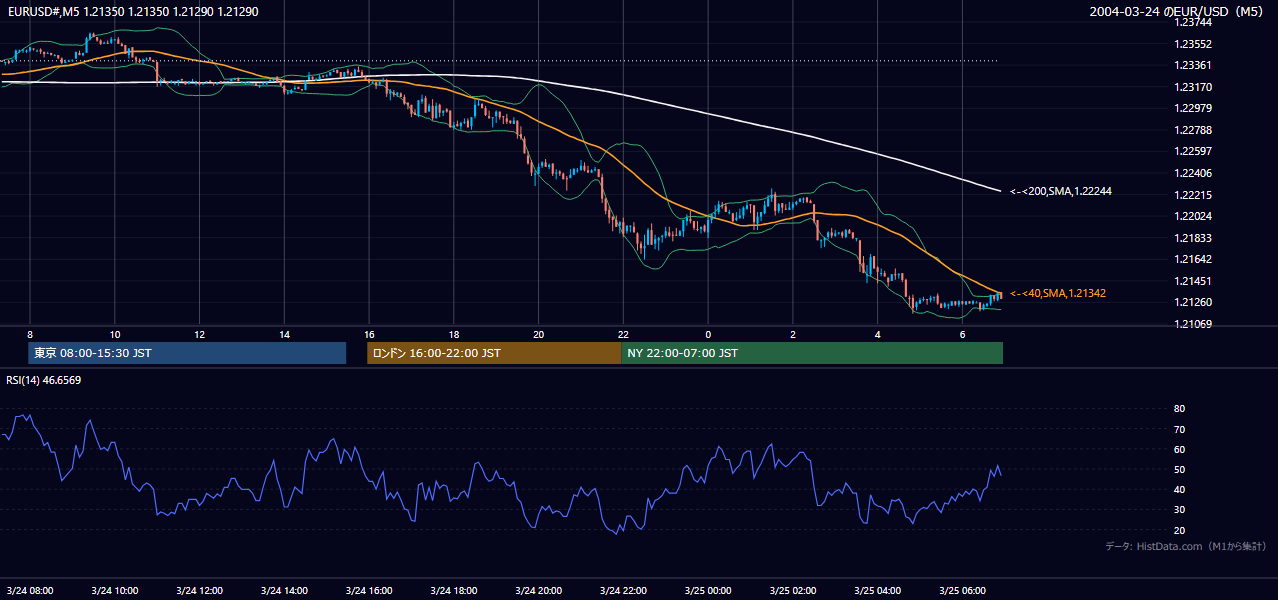The height and width of the screenshot is (600, 1278).
Task: Click price axis value 1.23361
Action: coord(1191,65)
